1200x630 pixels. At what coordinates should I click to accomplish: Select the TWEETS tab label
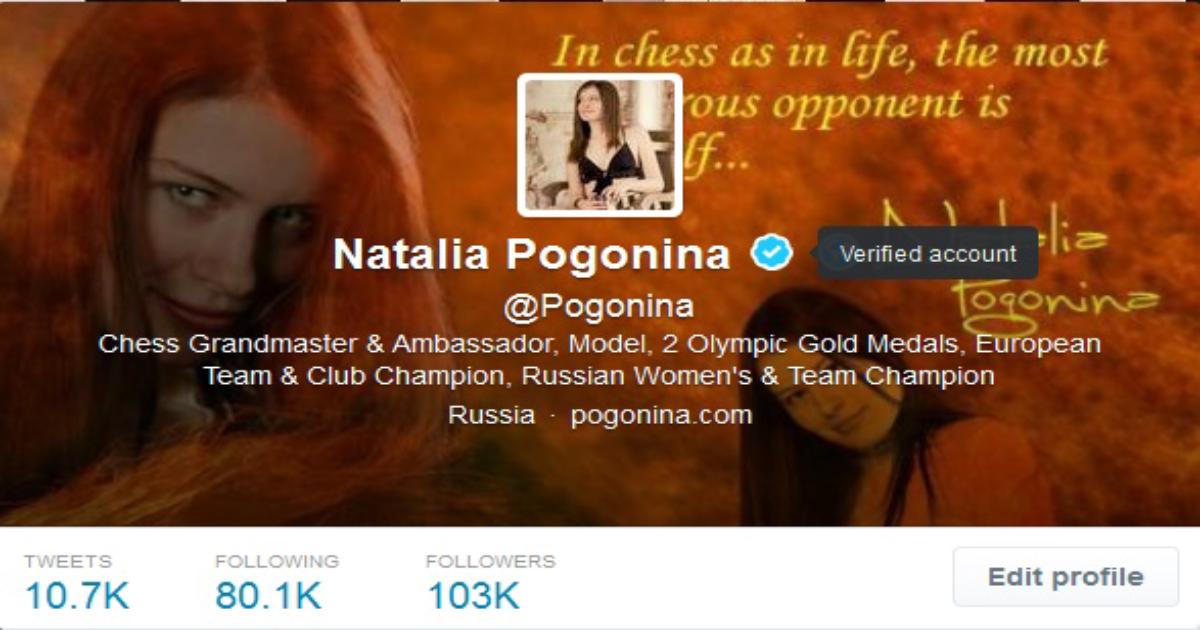(68, 561)
